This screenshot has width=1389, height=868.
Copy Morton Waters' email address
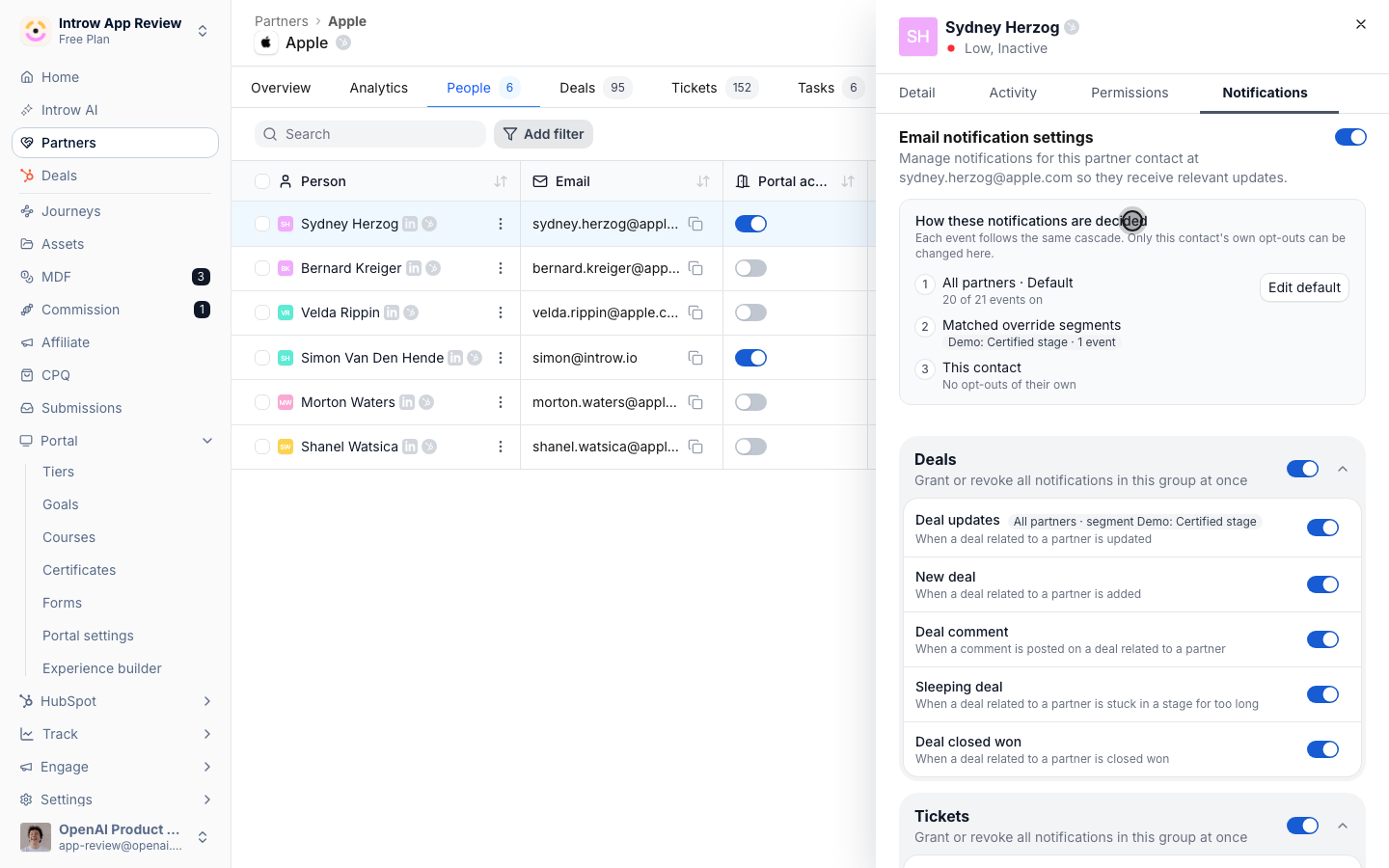coord(695,402)
